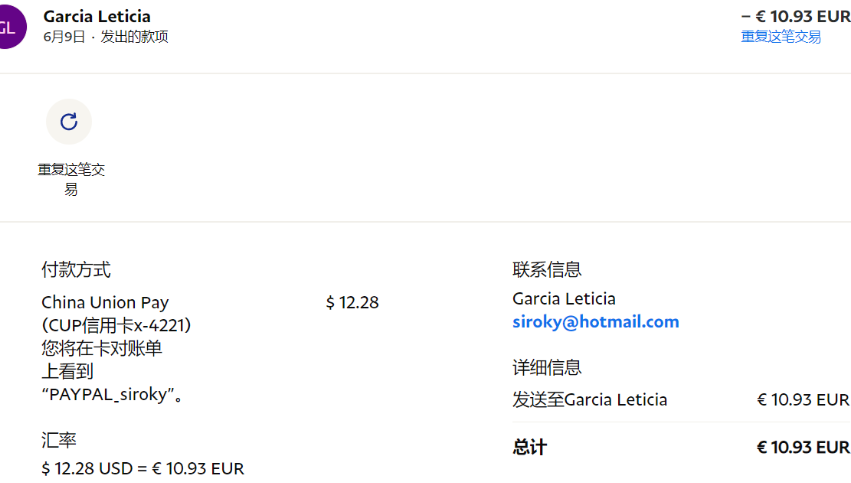851x483 pixels.
Task: Click the blue 重复这笔交易 link at top right
Action: (x=780, y=37)
